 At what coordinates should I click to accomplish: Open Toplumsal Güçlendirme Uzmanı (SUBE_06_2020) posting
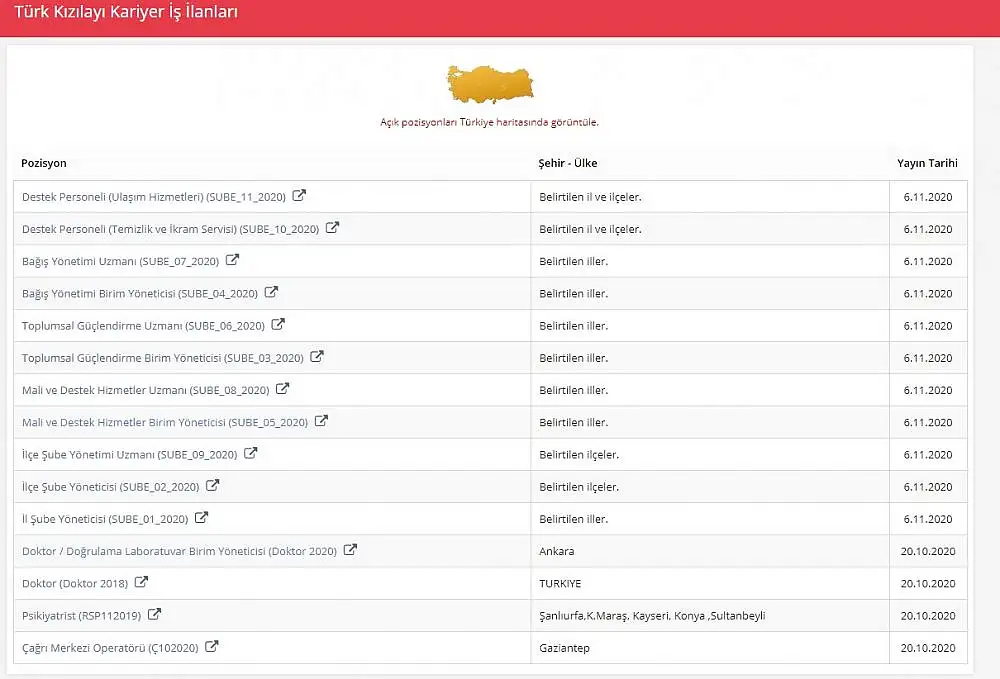coord(143,326)
